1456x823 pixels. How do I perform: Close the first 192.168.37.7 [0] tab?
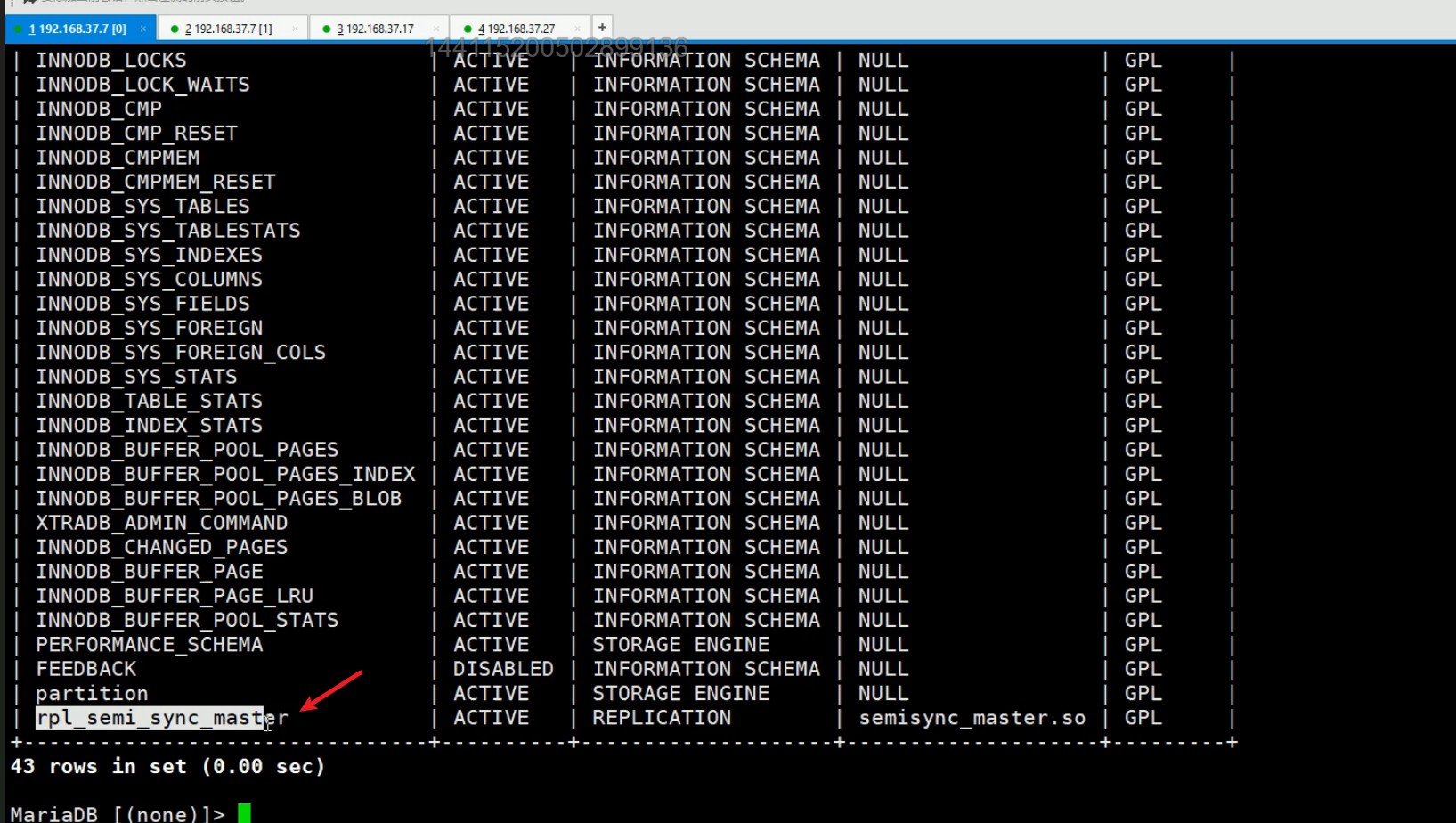pos(142,29)
